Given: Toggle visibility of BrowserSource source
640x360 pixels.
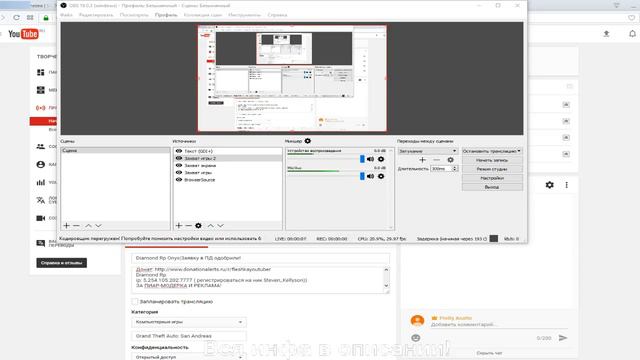Looking at the screenshot, I should point(179,180).
